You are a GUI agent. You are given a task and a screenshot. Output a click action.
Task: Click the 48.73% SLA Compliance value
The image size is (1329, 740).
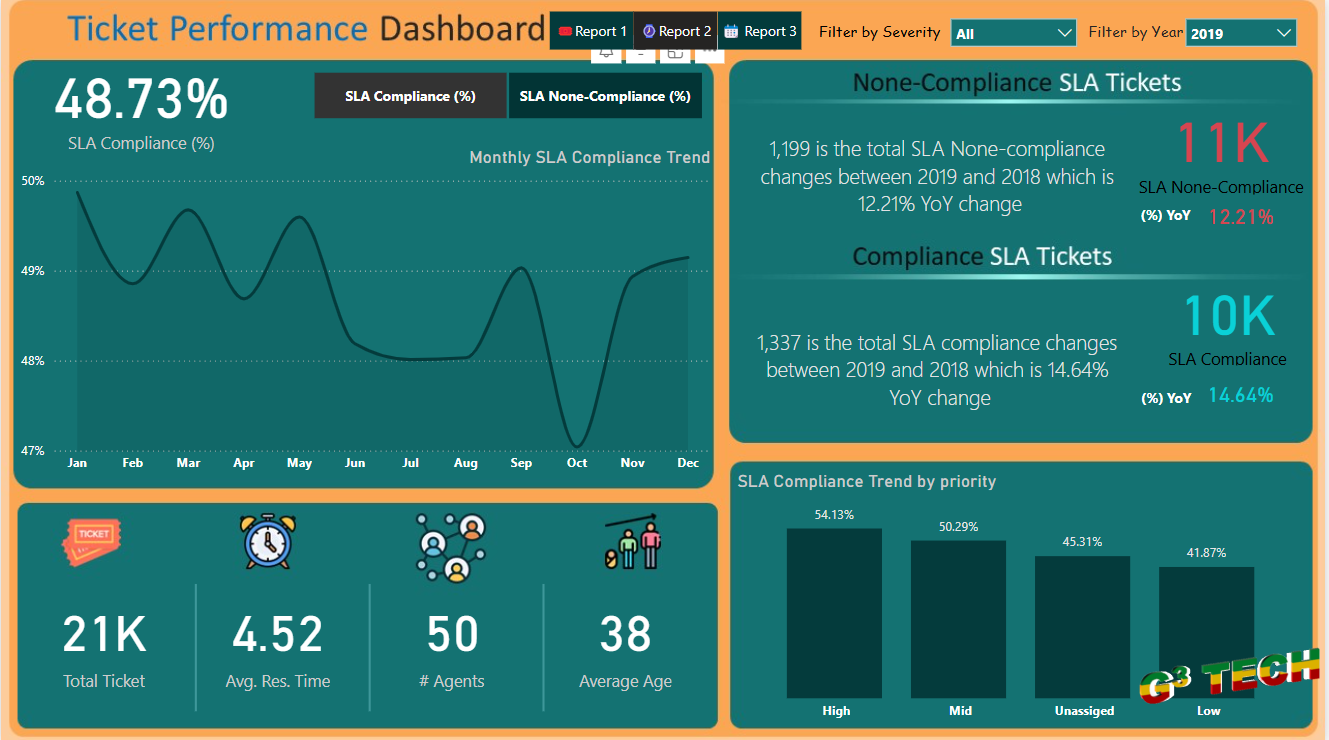coord(141,100)
